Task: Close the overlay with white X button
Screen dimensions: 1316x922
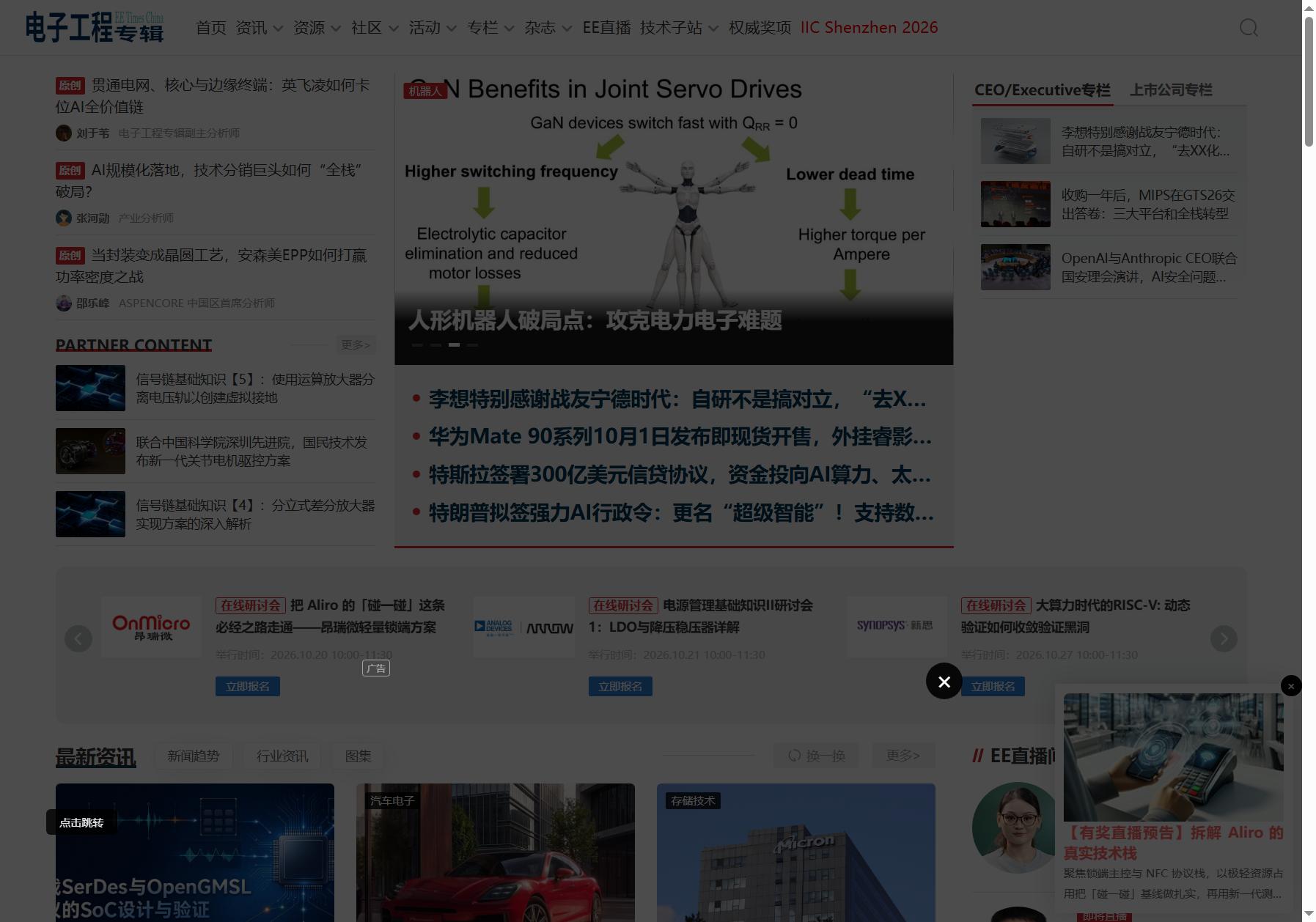Action: [944, 682]
